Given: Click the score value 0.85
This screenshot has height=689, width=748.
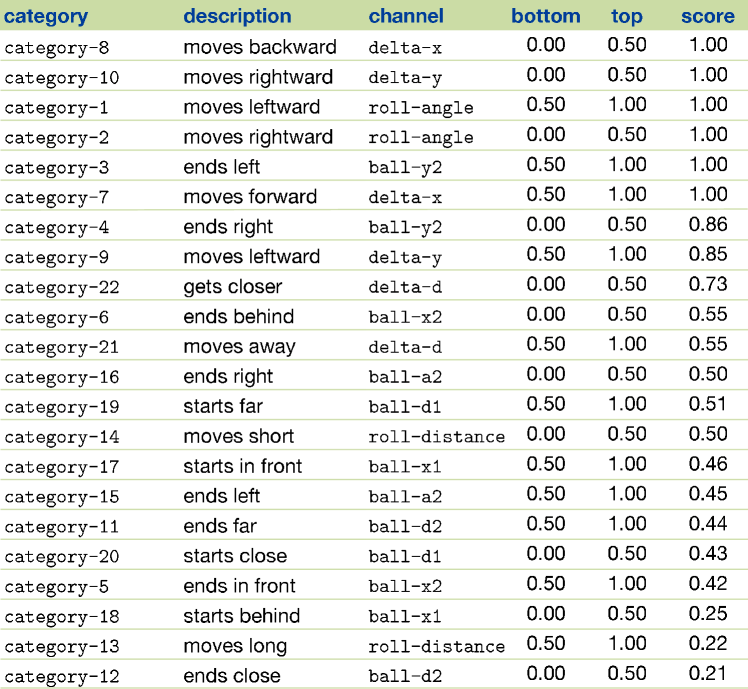Looking at the screenshot, I should [x=708, y=254].
